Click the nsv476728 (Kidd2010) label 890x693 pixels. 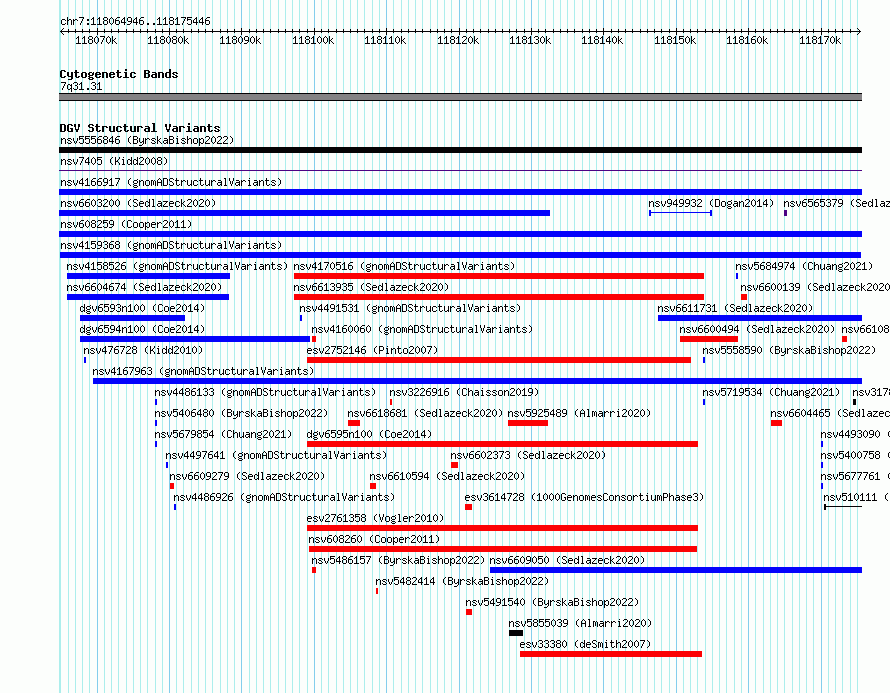pos(143,350)
